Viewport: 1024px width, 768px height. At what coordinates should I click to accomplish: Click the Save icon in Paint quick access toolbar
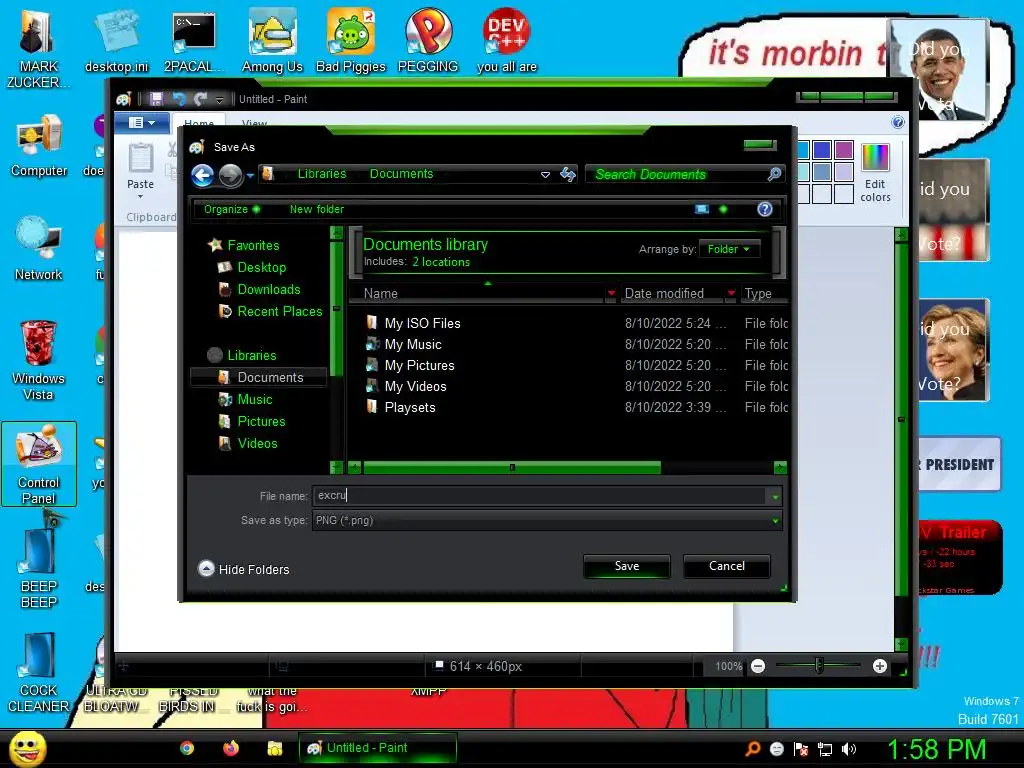coord(156,99)
